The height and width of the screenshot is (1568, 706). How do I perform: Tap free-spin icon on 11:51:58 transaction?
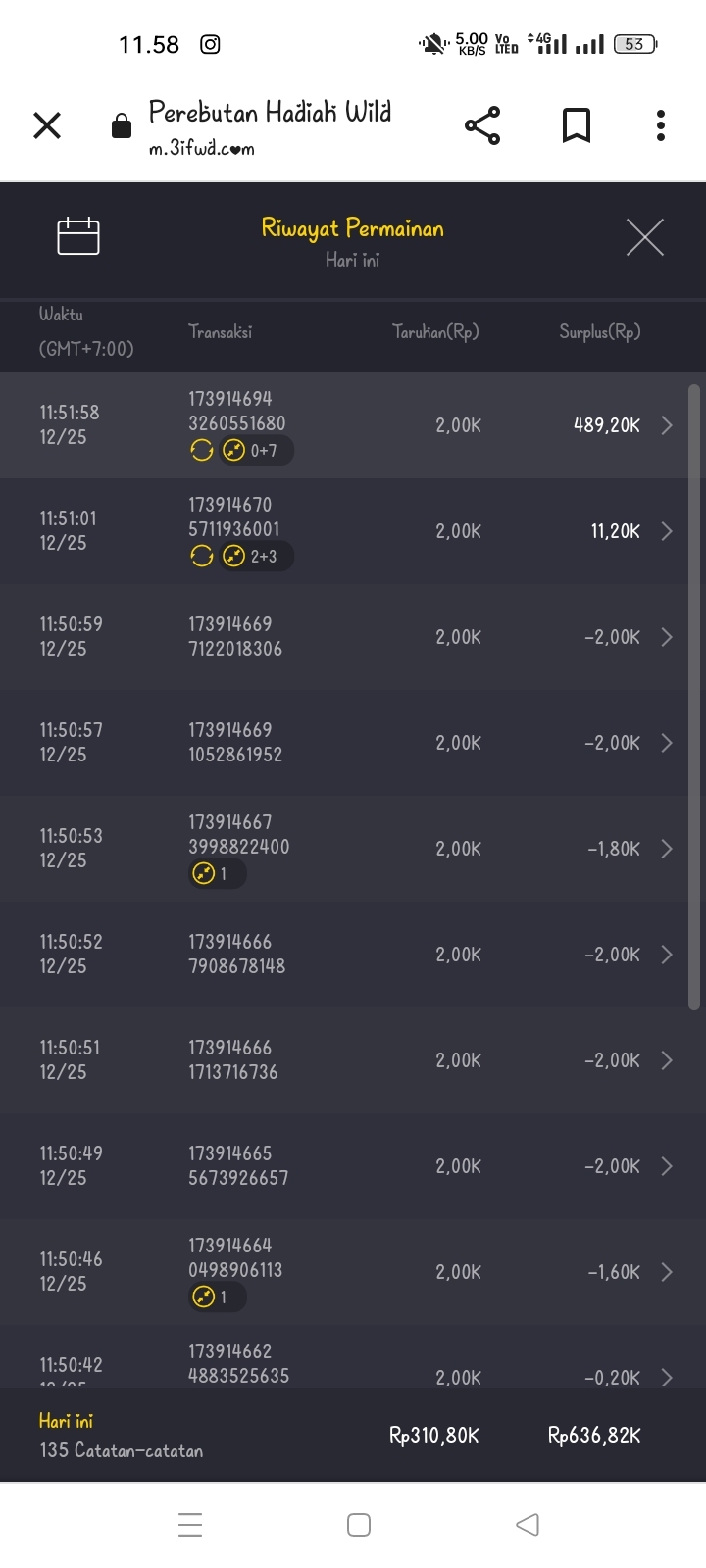tap(201, 450)
